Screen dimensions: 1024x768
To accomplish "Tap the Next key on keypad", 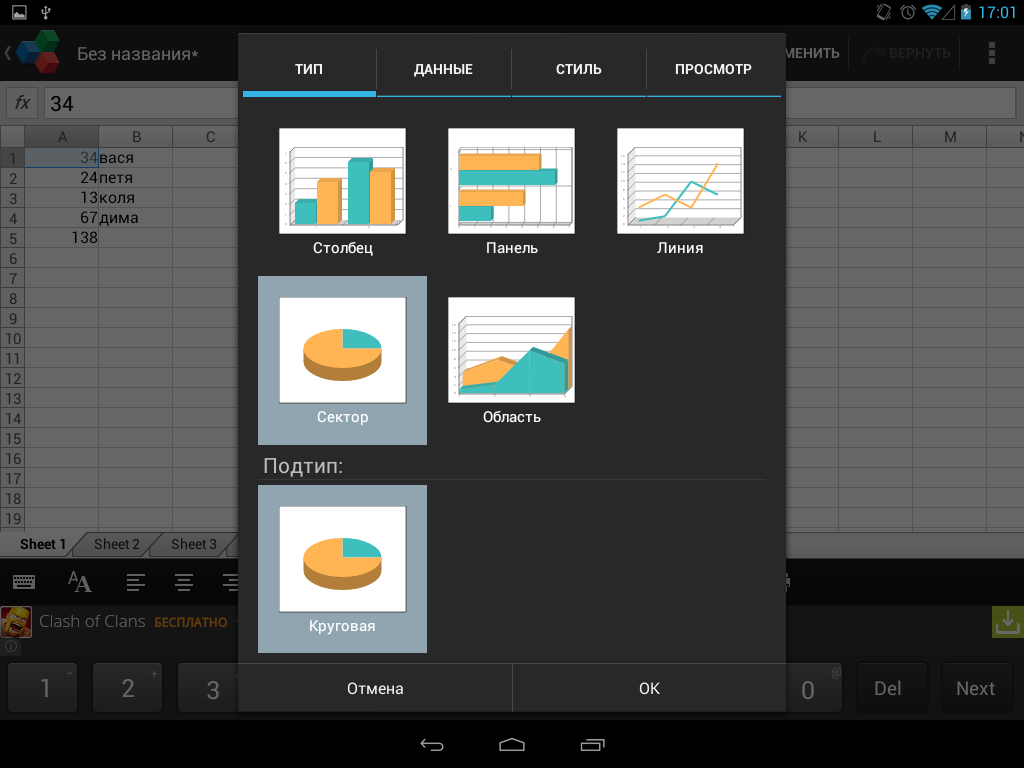I will point(976,688).
